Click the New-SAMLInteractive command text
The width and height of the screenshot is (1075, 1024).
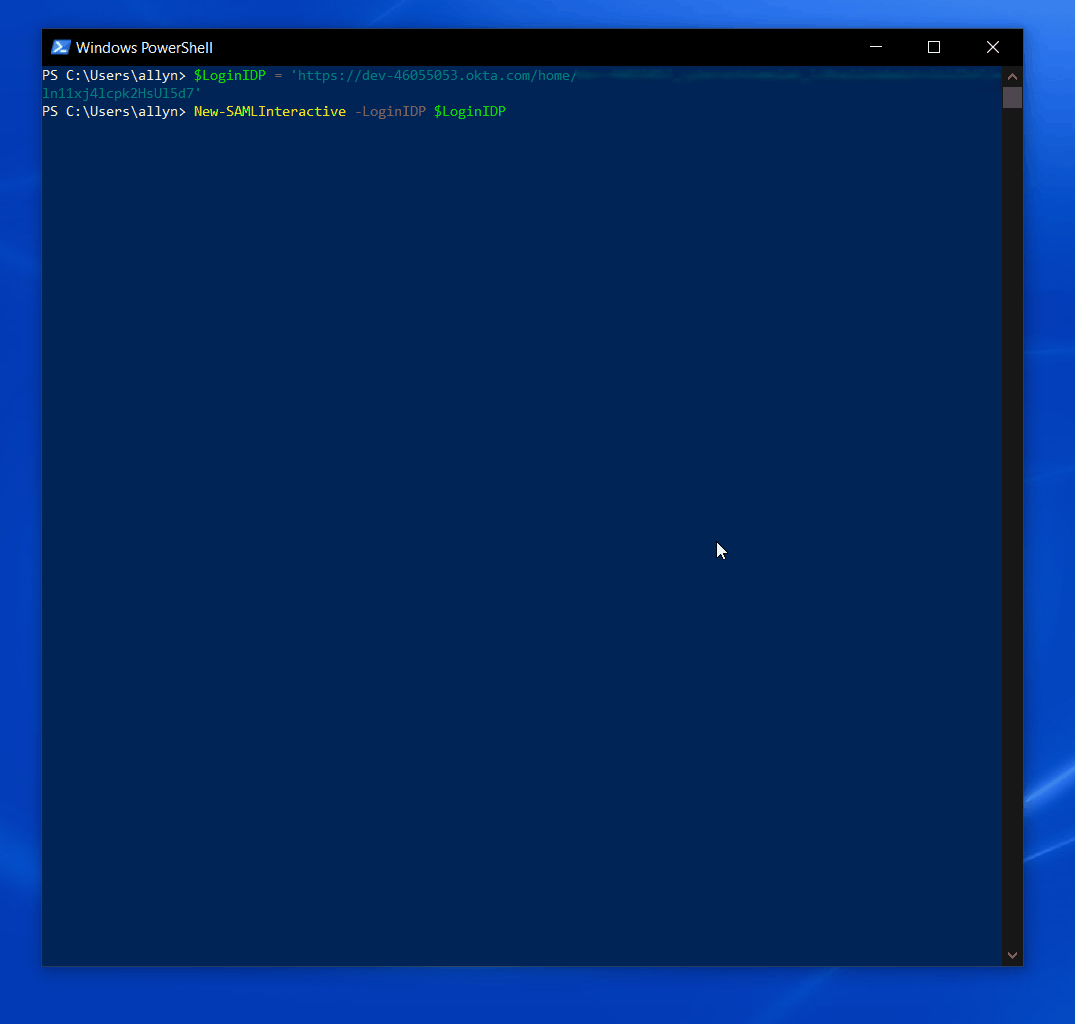click(x=269, y=112)
